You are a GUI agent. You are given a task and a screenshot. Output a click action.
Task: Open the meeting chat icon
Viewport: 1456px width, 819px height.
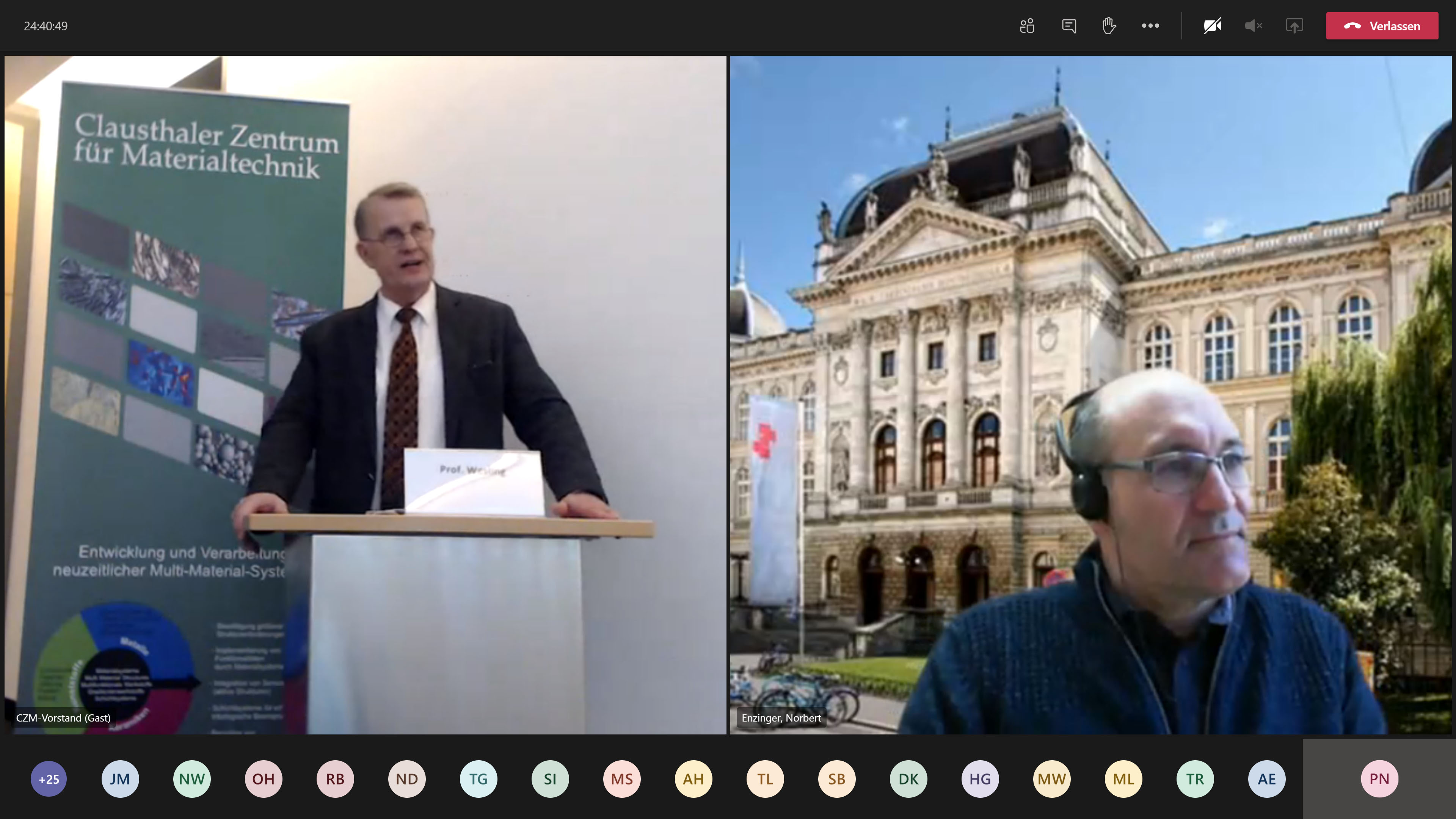[1068, 26]
